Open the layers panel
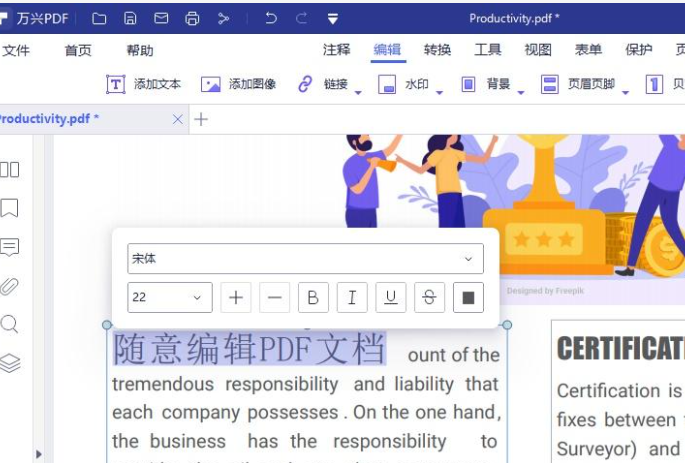Screen dimensions: 685x463 10,363
